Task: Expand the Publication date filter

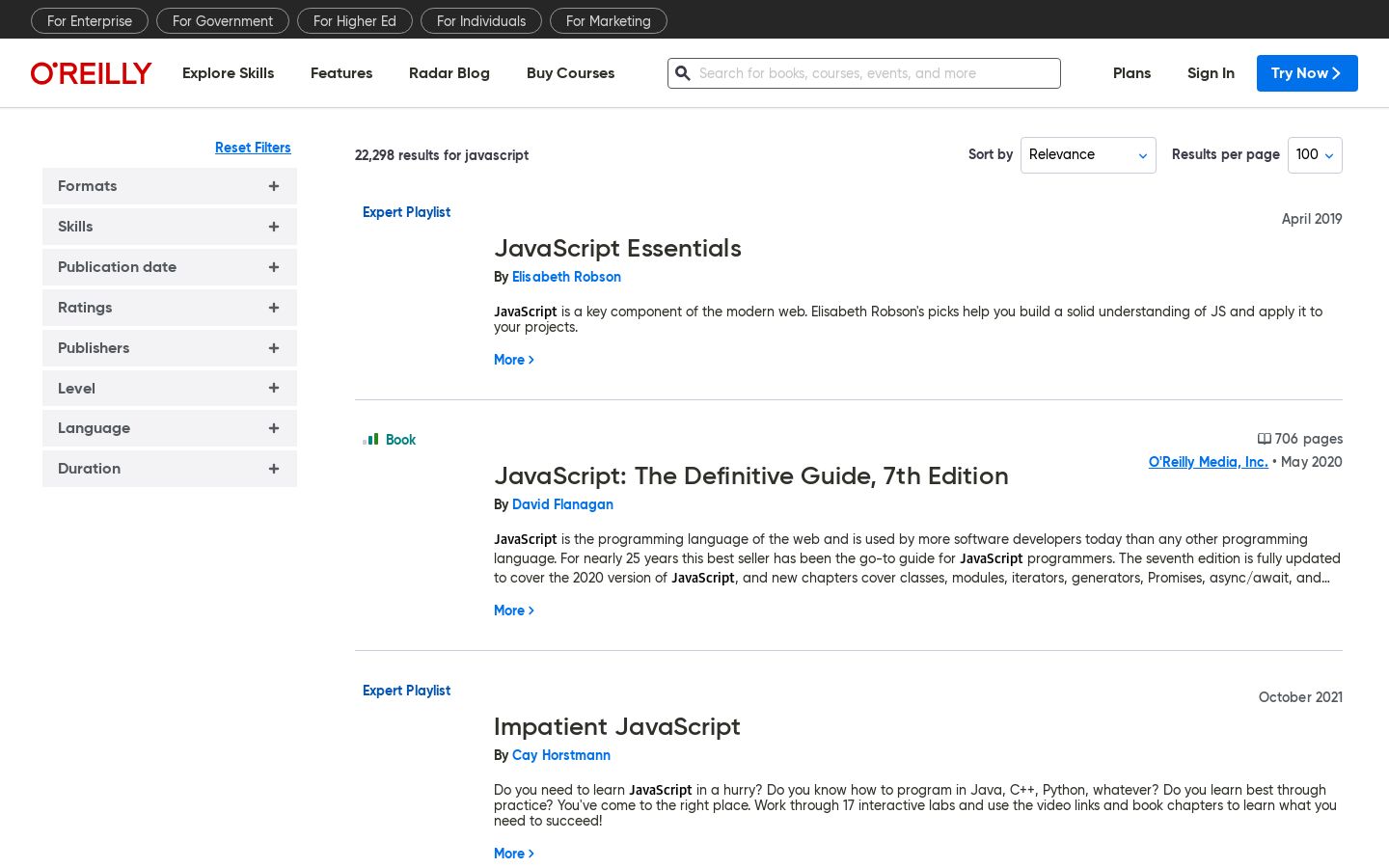Action: (x=170, y=267)
